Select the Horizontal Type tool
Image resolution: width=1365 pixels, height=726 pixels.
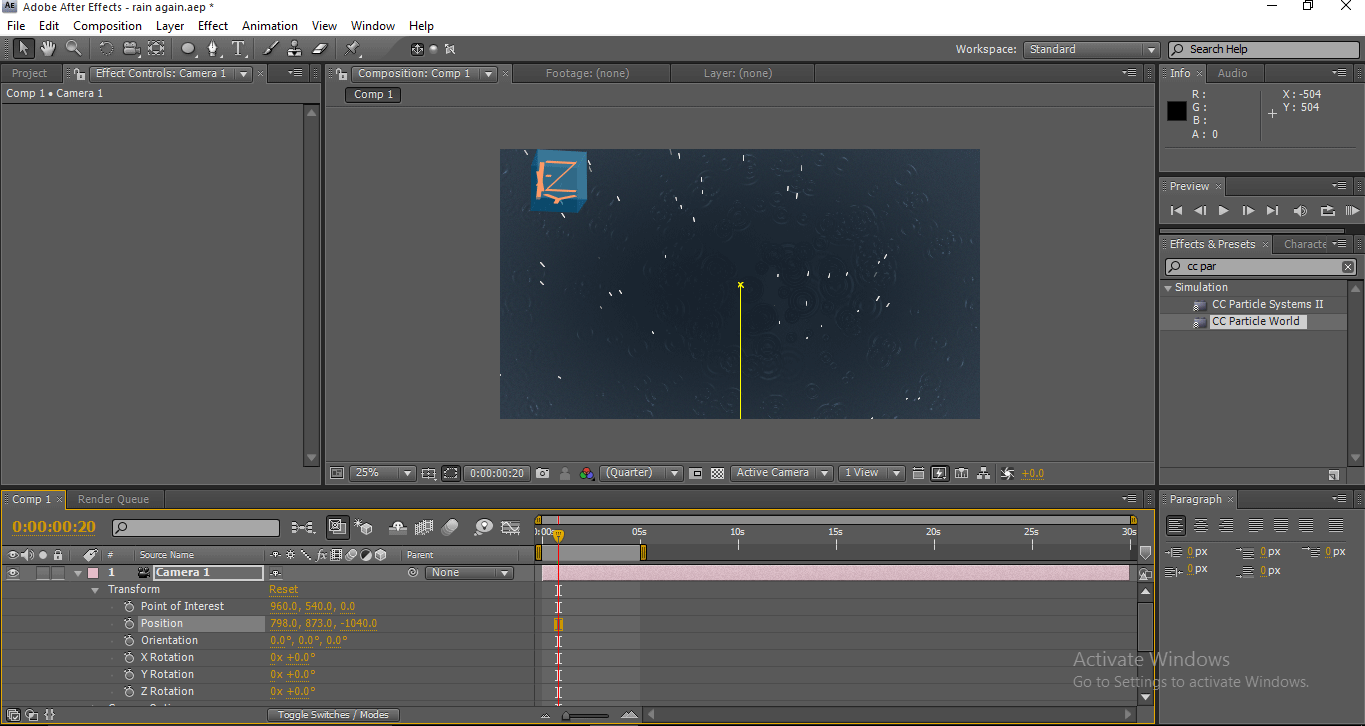(239, 49)
